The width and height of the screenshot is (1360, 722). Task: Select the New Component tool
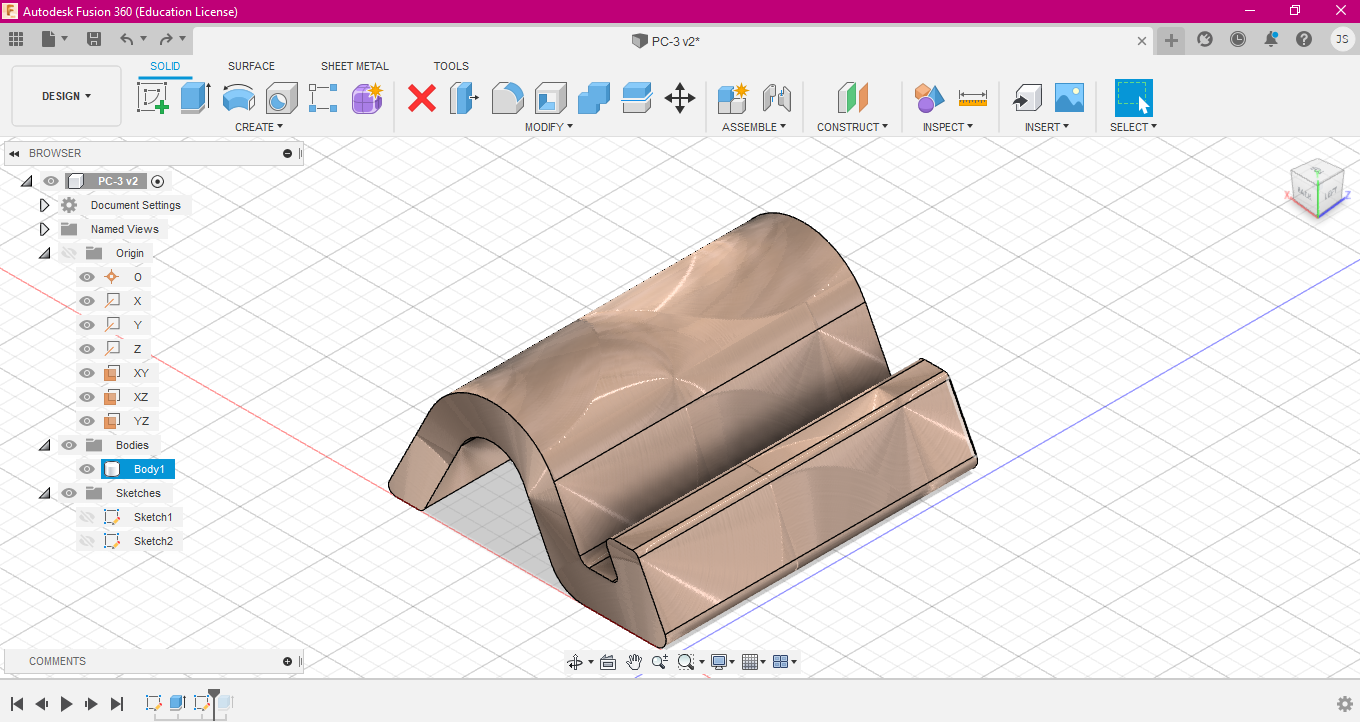(733, 97)
